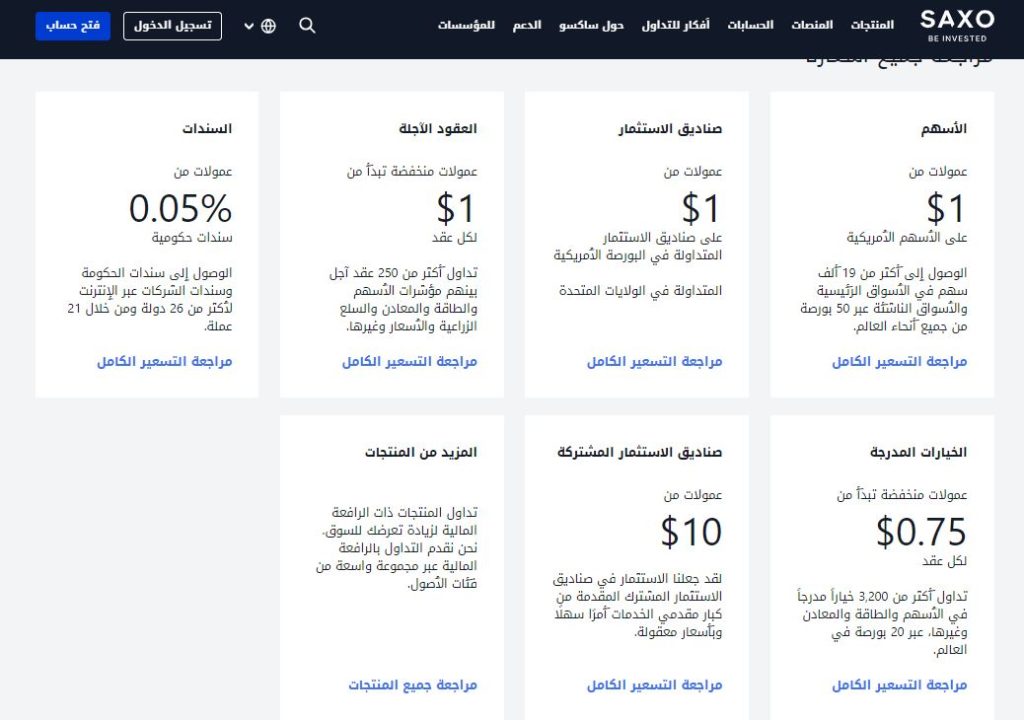Image resolution: width=1024 pixels, height=720 pixels.
Task: Open the المنصات menu
Action: point(813,25)
